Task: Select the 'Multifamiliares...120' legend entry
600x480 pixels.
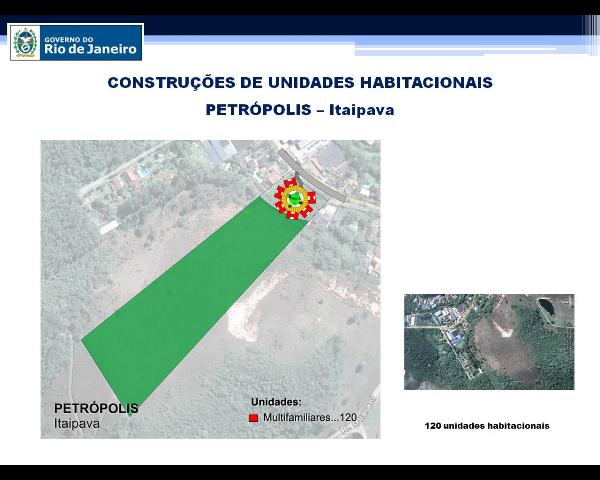Action: tap(310, 416)
